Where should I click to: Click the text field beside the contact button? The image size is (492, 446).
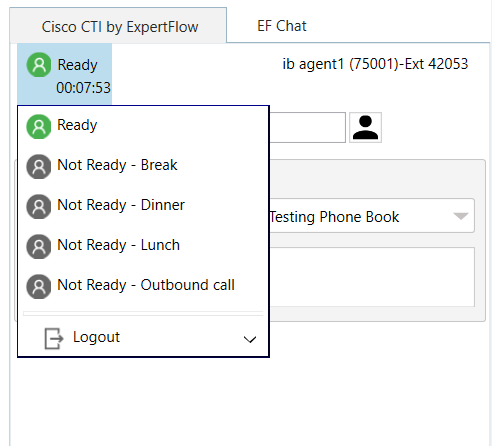[x=307, y=127]
